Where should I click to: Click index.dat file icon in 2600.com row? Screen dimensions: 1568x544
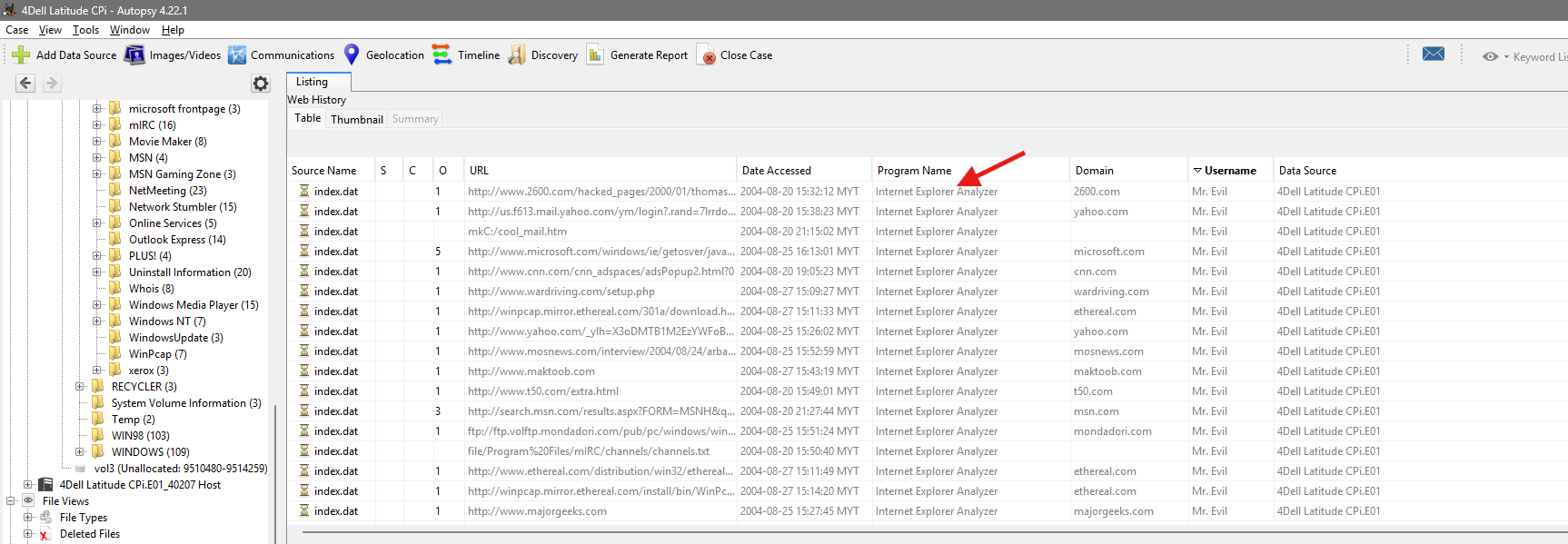(304, 192)
